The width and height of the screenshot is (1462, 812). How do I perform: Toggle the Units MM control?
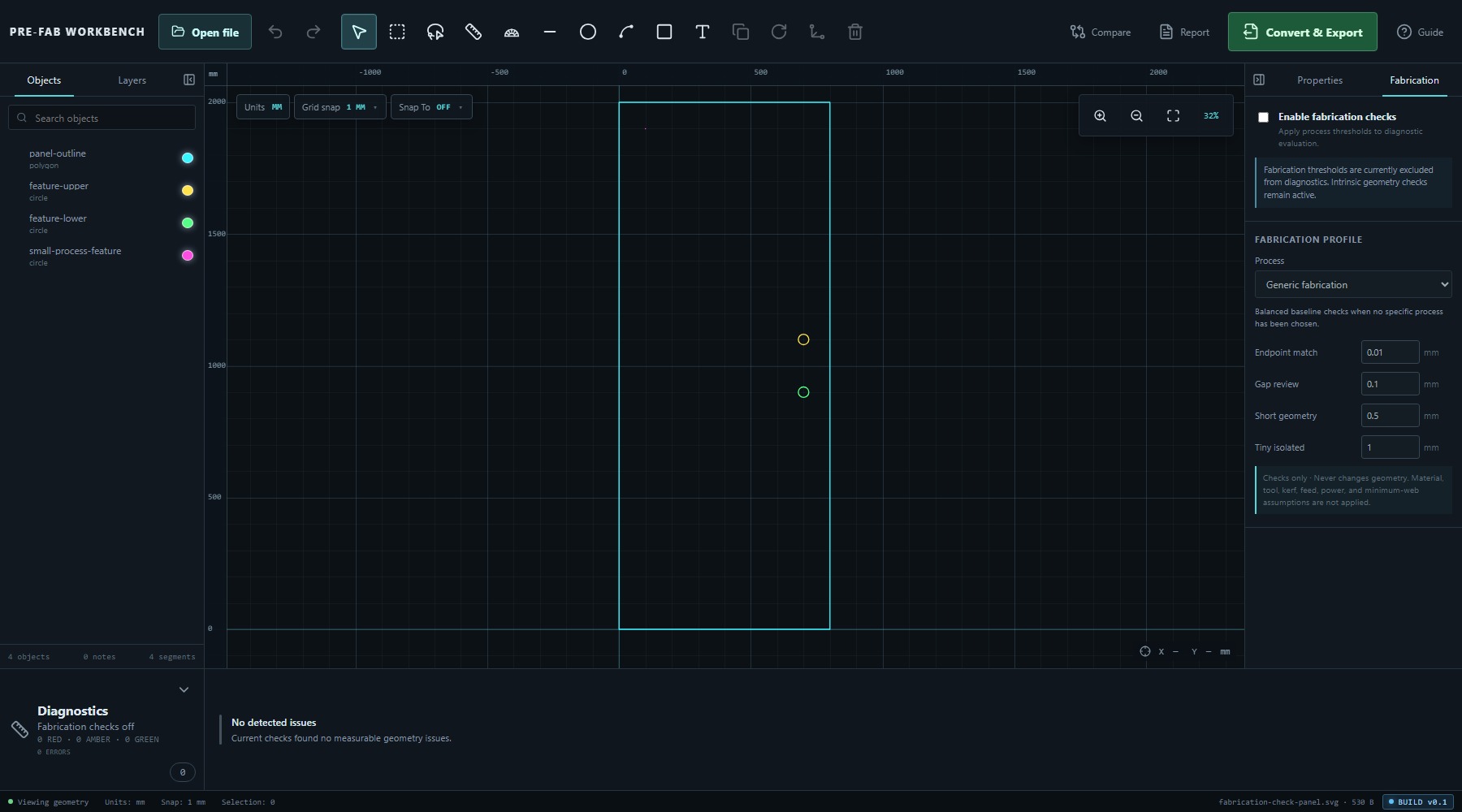(263, 107)
